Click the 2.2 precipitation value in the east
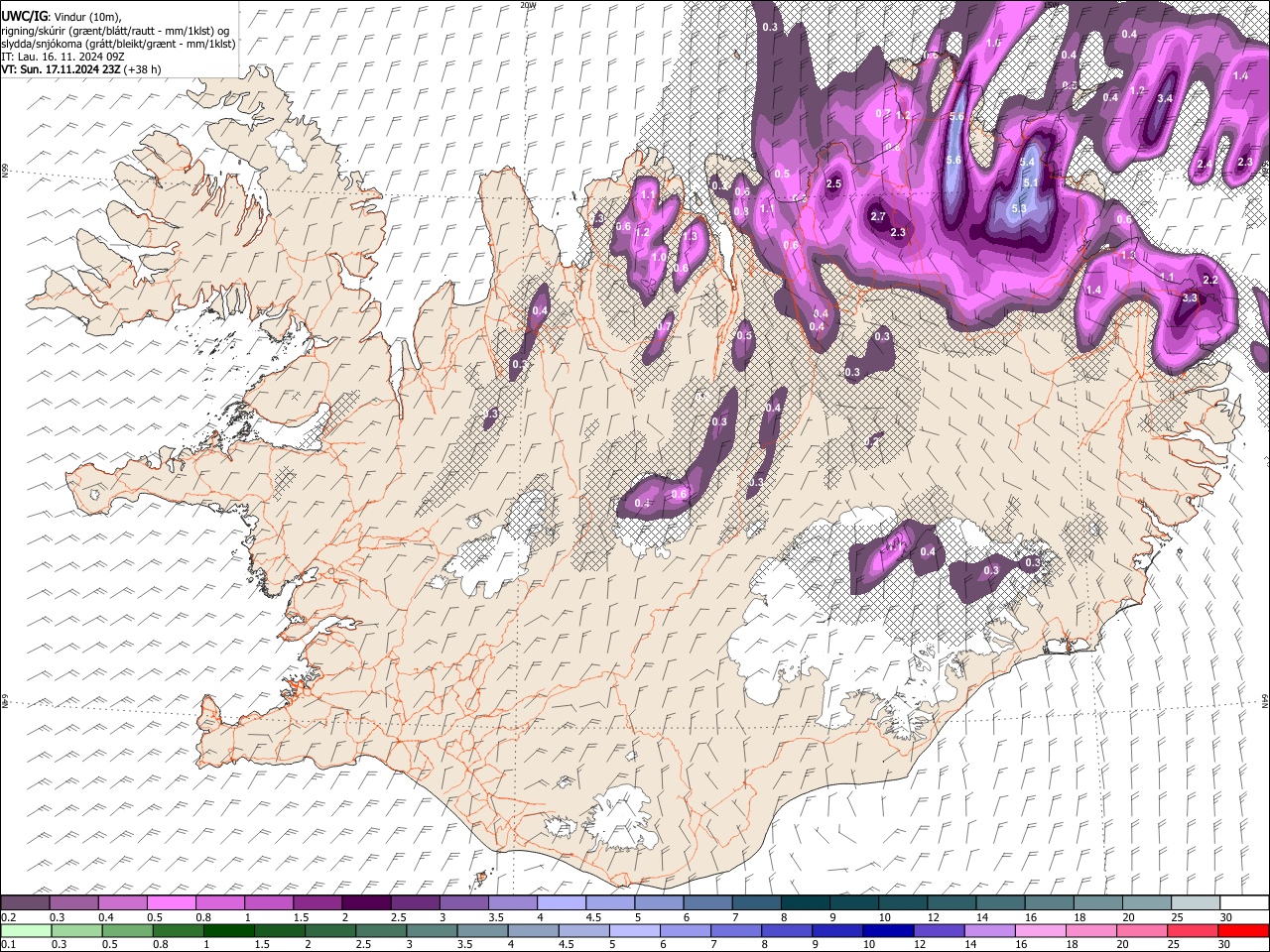The height and width of the screenshot is (952, 1270). (x=1209, y=281)
